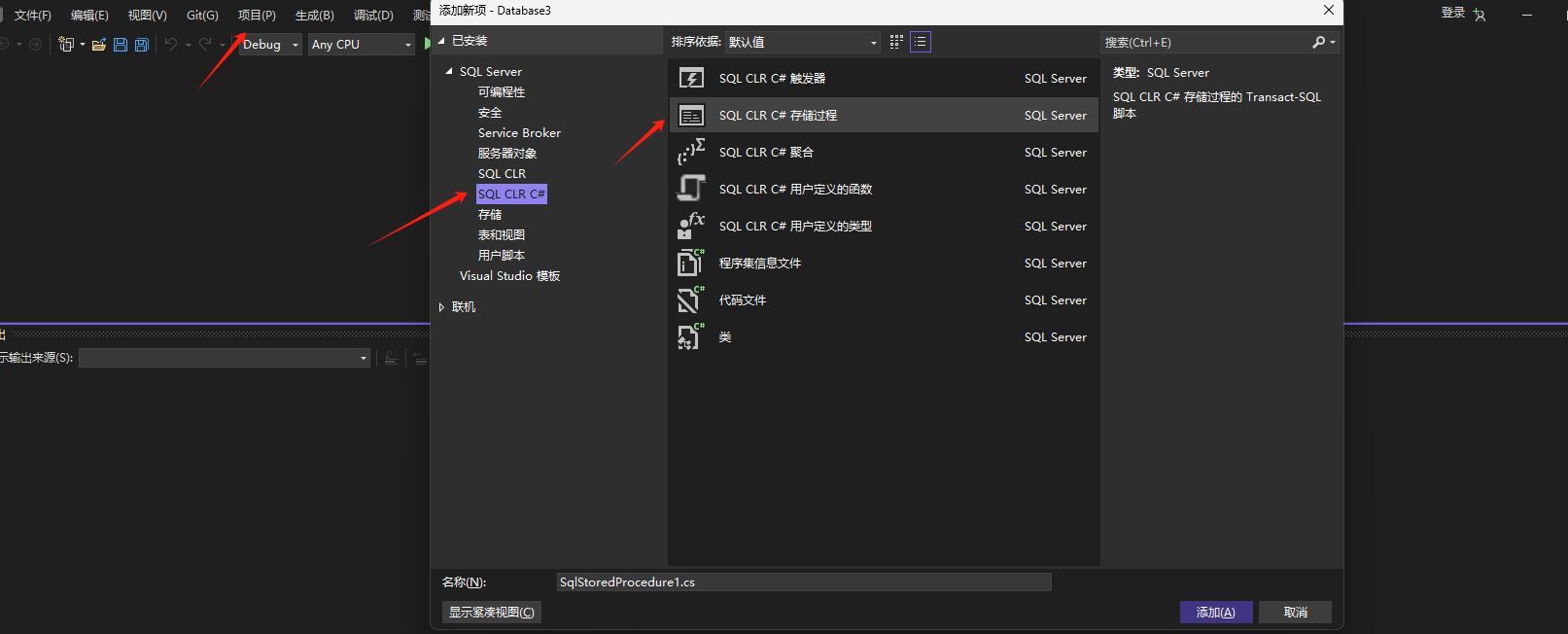Open the 生成(B) menu
The width and height of the screenshot is (1568, 634).
pos(314,16)
